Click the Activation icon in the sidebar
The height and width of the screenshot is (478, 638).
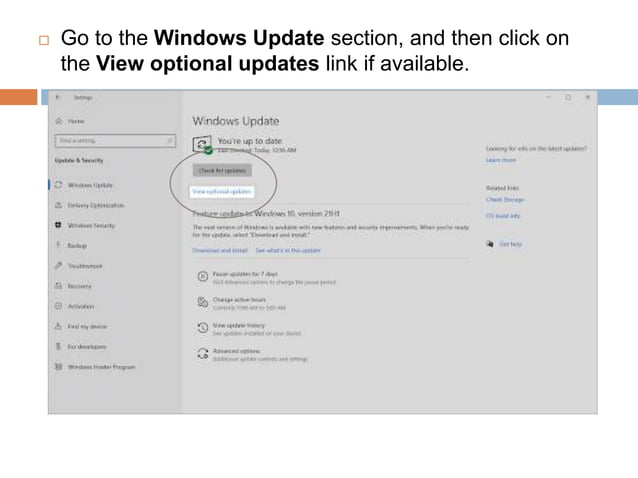click(x=58, y=306)
